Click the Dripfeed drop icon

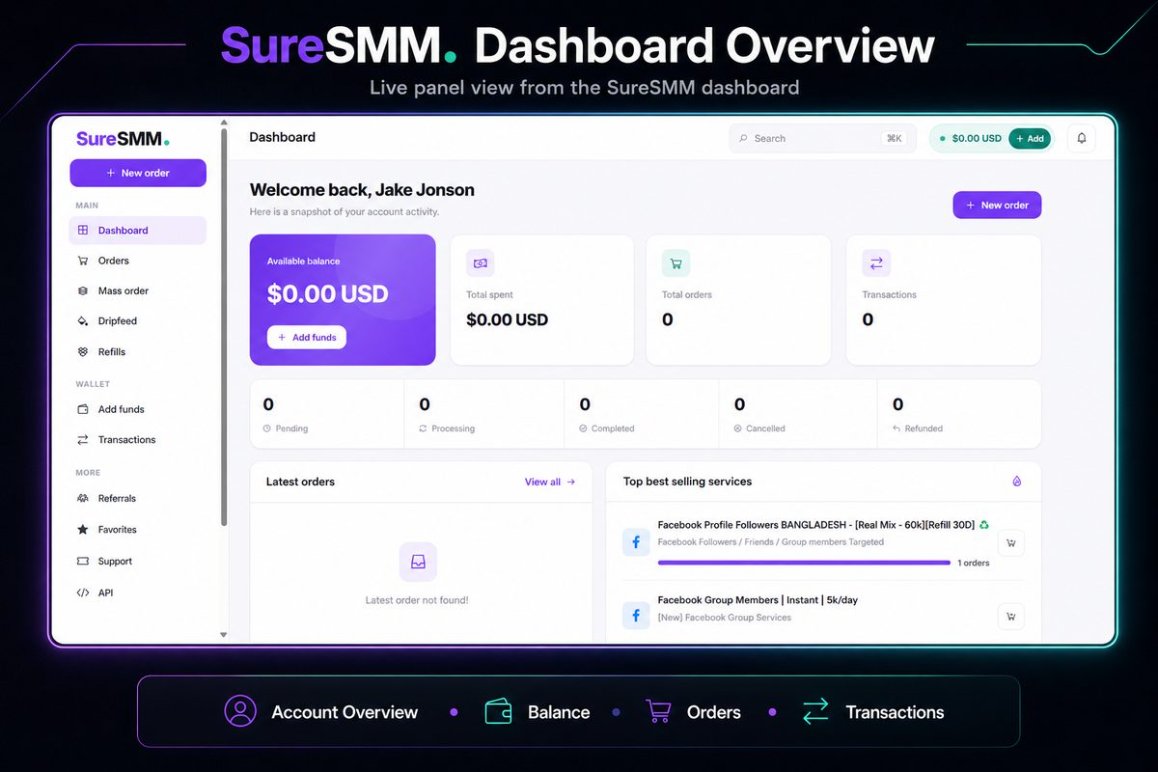click(83, 321)
